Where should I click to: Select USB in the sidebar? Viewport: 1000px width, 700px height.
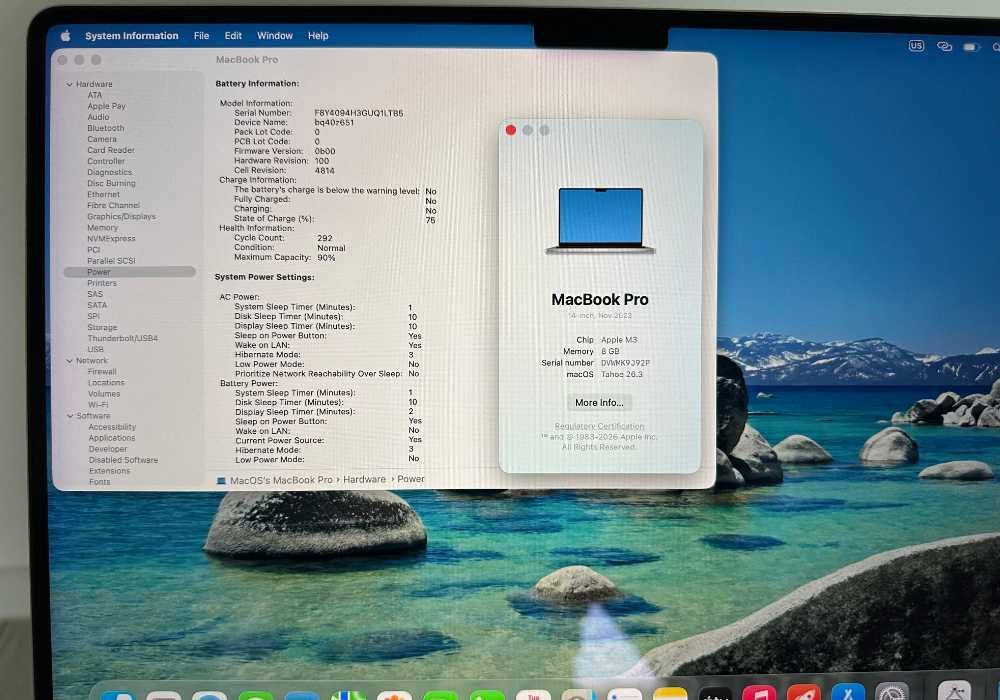tap(96, 349)
